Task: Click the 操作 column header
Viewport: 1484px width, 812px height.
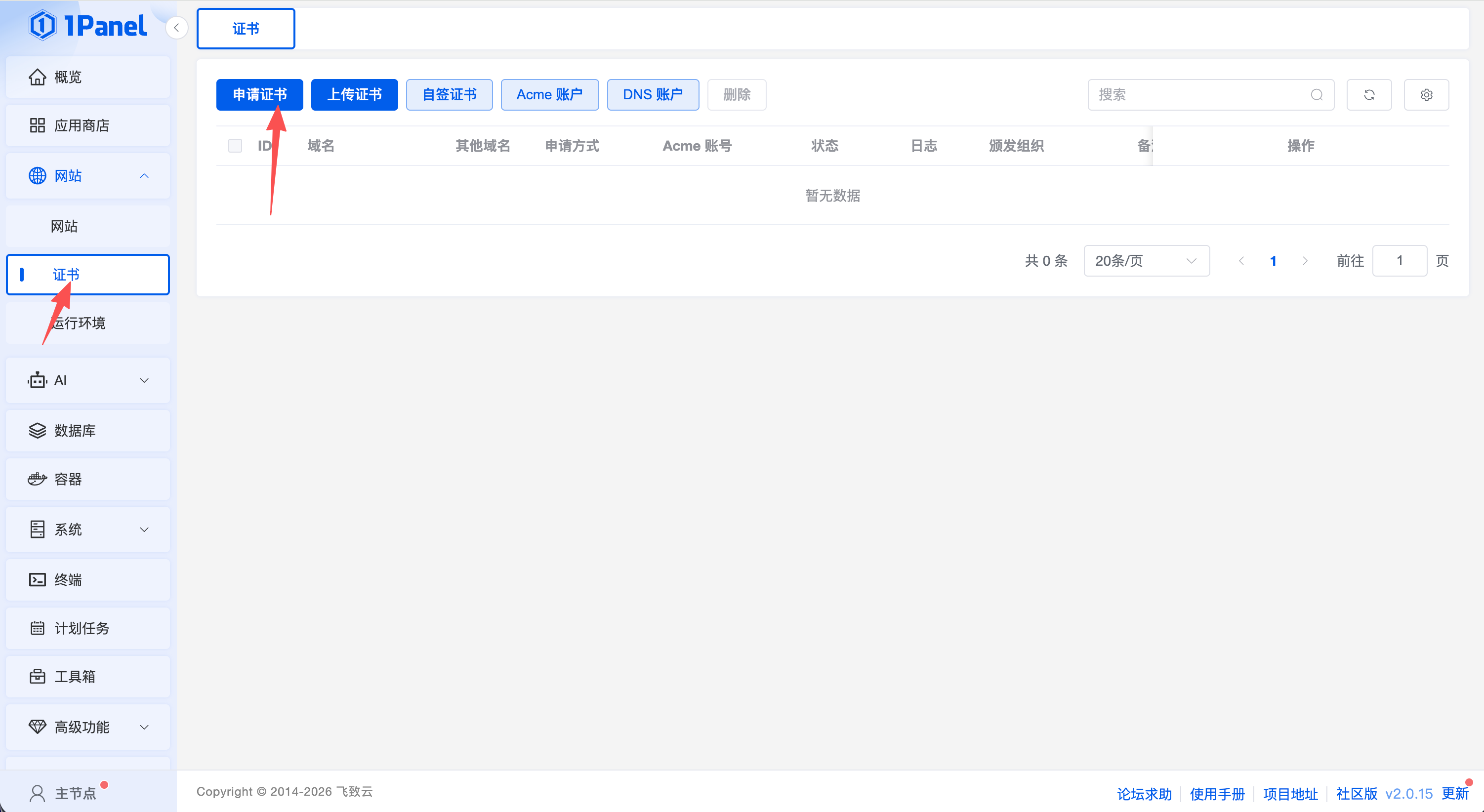Action: tap(1301, 146)
